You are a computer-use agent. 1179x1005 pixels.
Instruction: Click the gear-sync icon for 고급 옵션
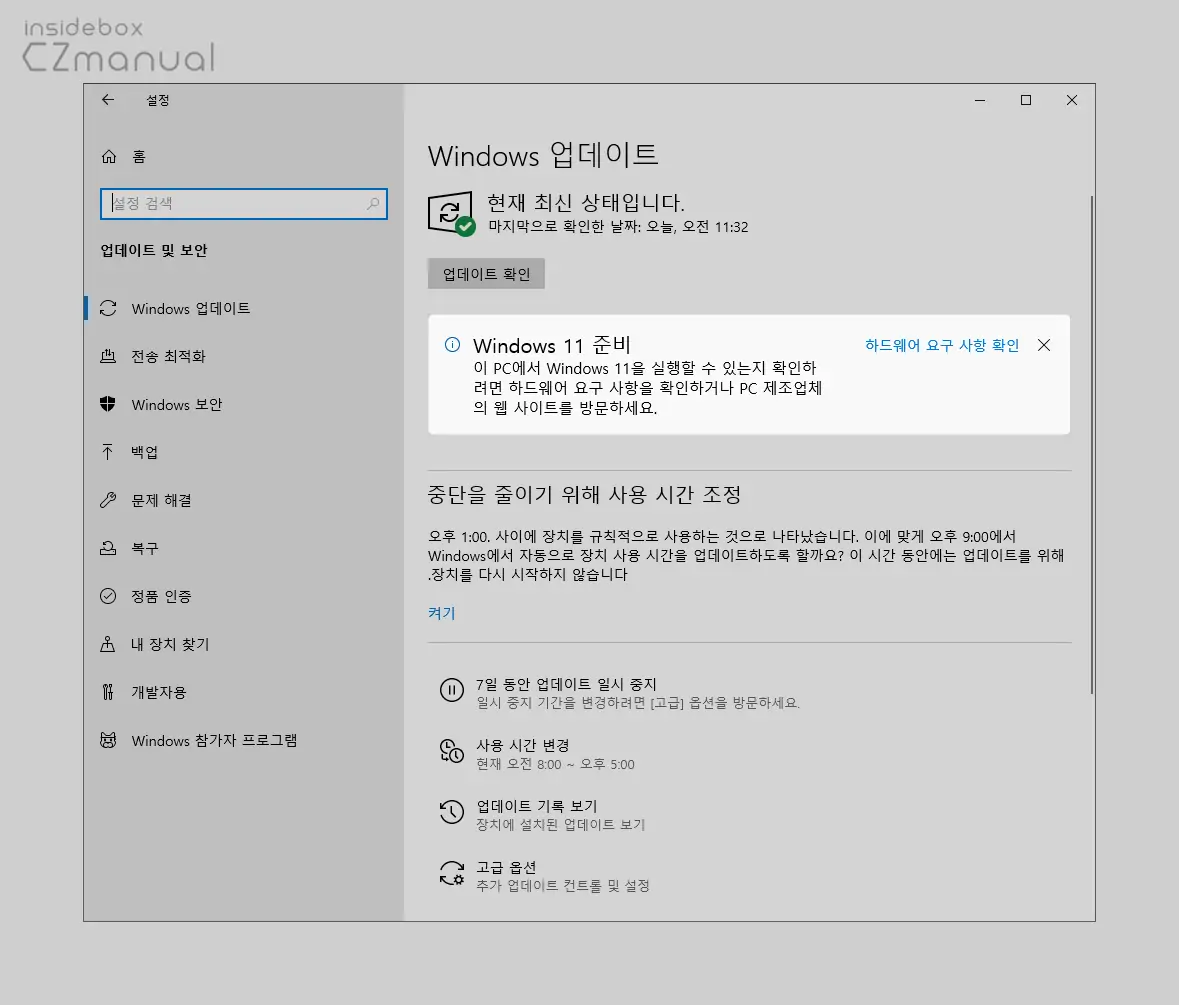(452, 873)
